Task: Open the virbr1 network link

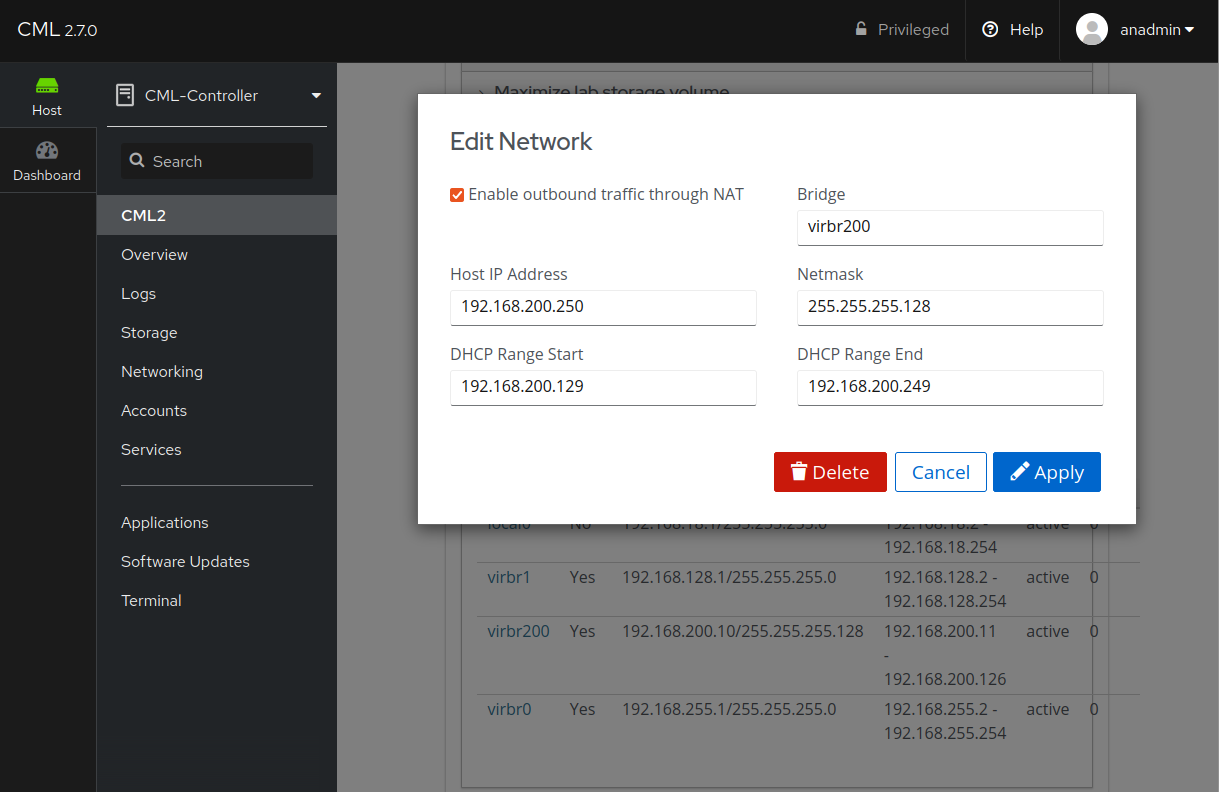Action: click(x=509, y=578)
